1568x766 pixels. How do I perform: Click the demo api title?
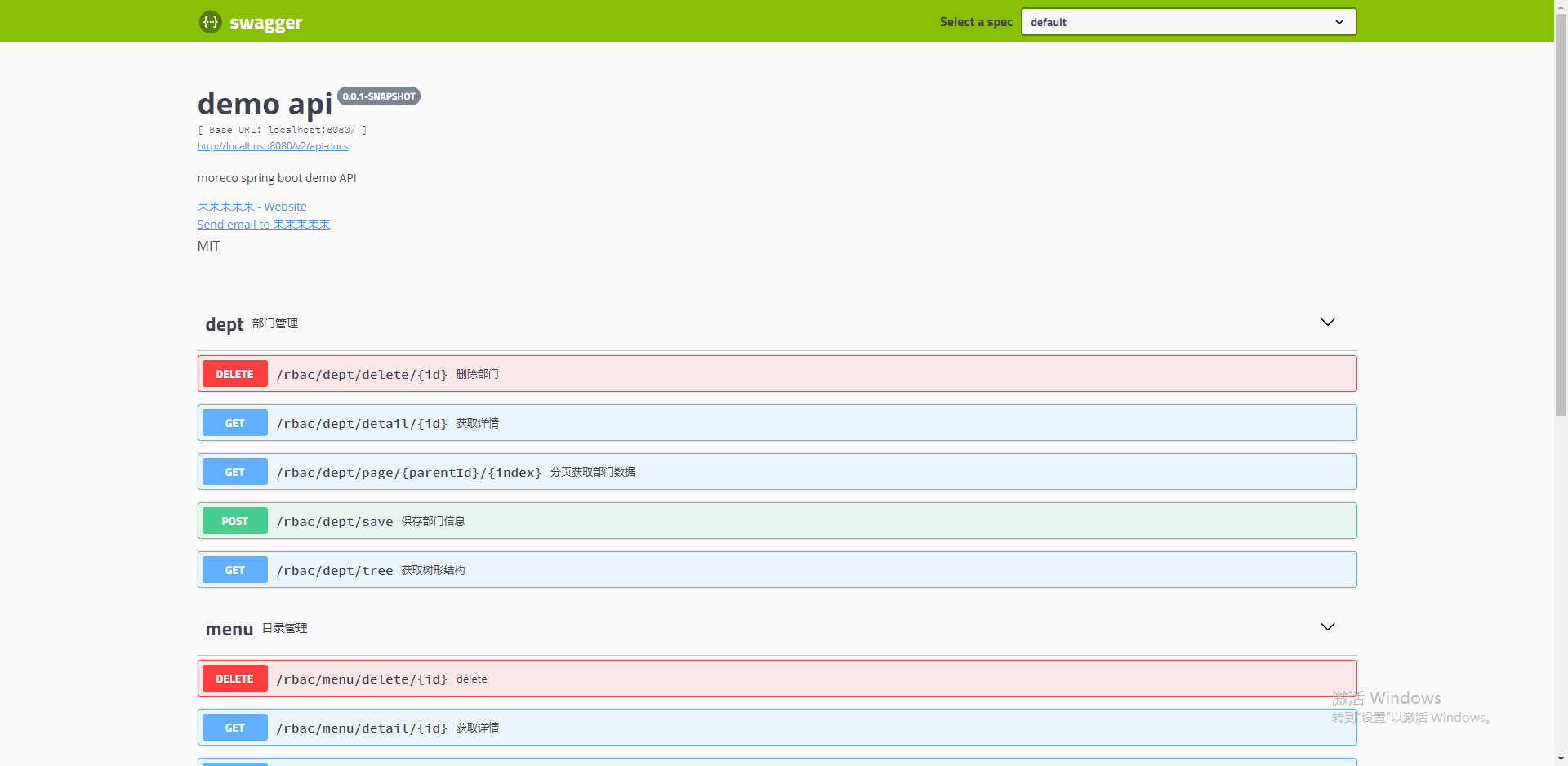tap(265, 104)
